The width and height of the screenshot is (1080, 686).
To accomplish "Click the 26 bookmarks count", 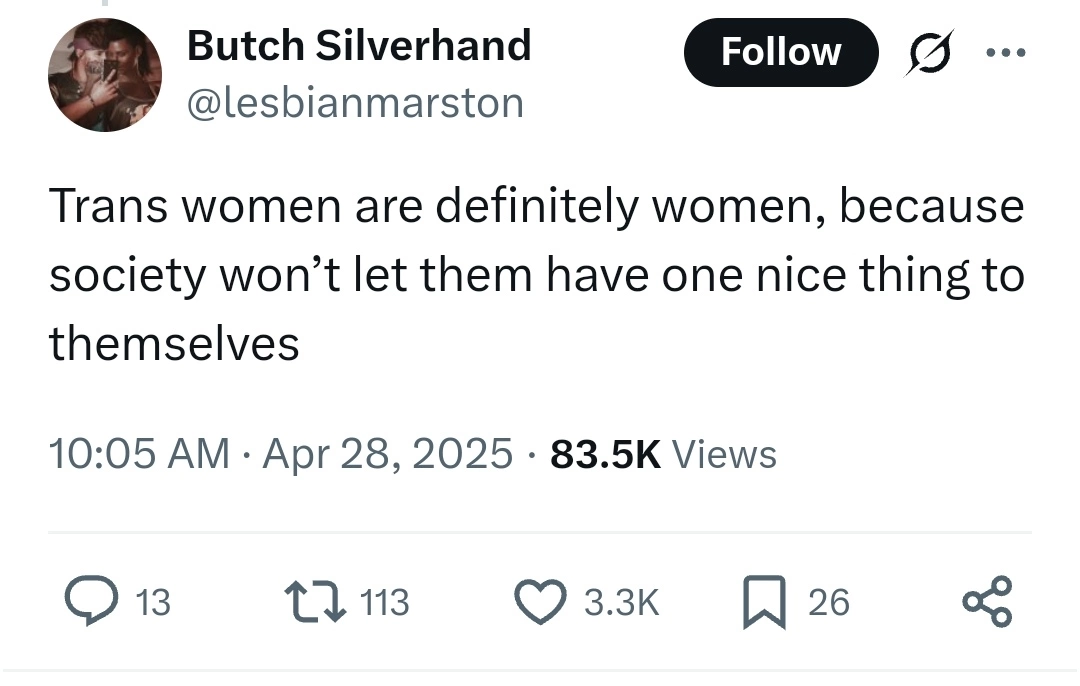I will point(828,602).
